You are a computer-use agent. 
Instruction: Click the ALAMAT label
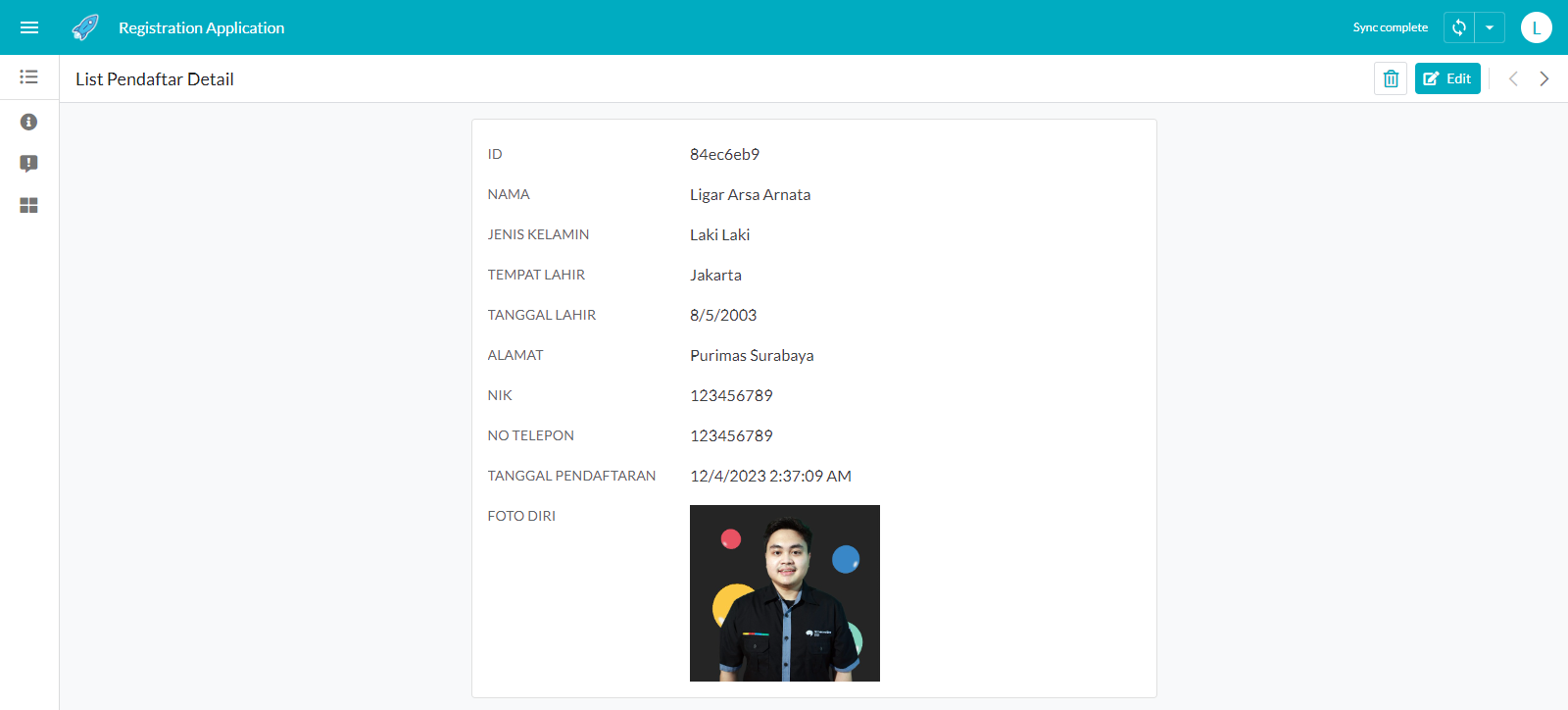(x=515, y=355)
